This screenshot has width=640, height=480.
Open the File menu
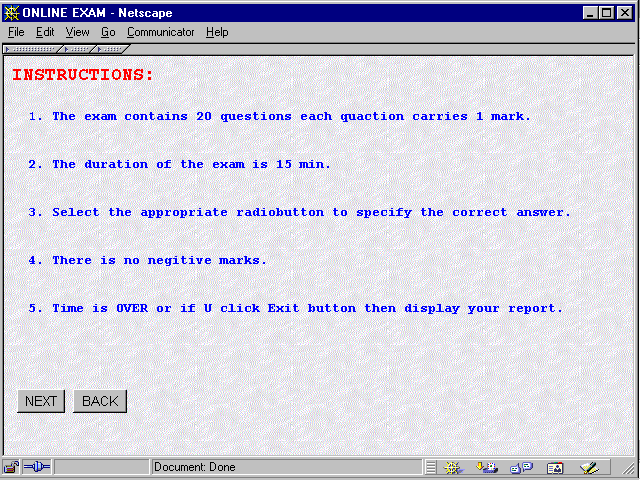(x=16, y=32)
